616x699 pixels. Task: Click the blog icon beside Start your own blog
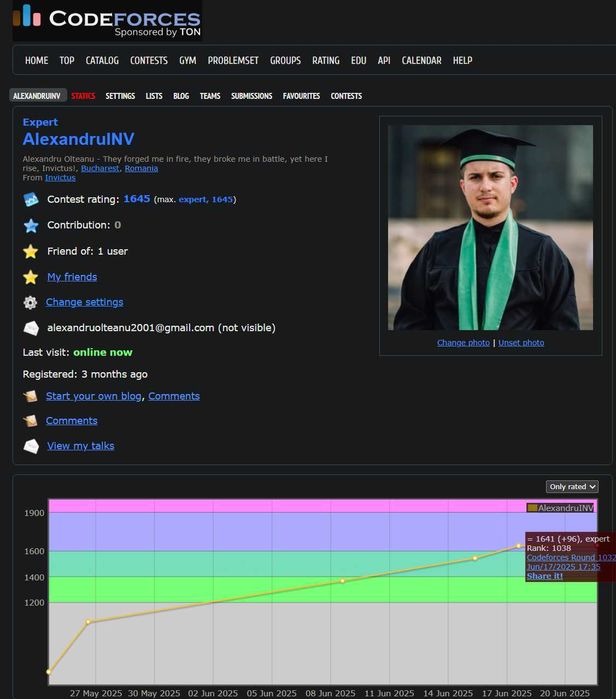tap(30, 396)
